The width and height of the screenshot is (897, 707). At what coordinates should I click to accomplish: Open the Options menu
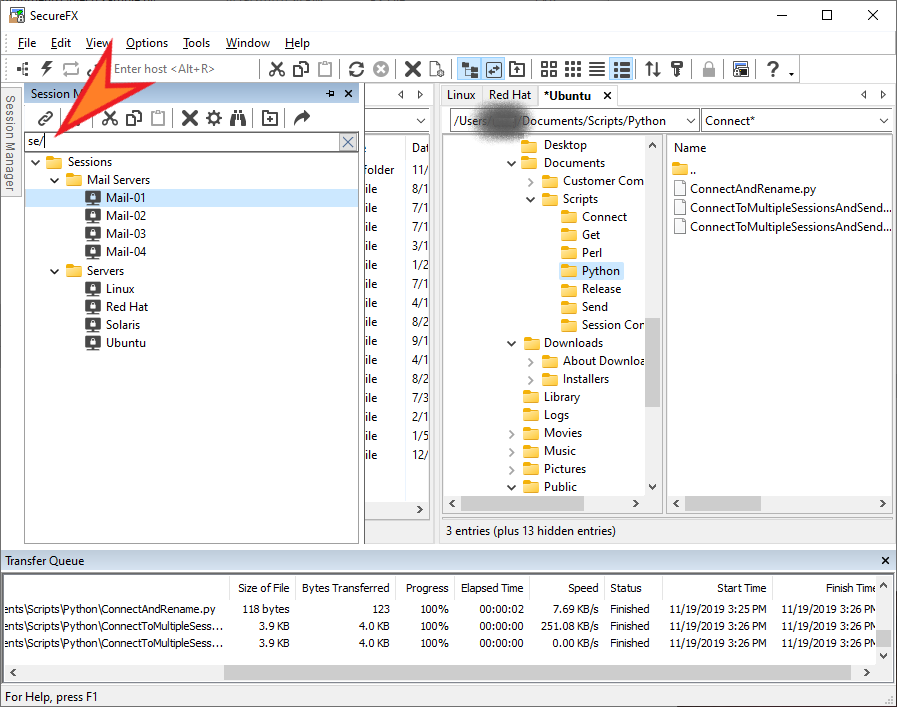point(146,43)
